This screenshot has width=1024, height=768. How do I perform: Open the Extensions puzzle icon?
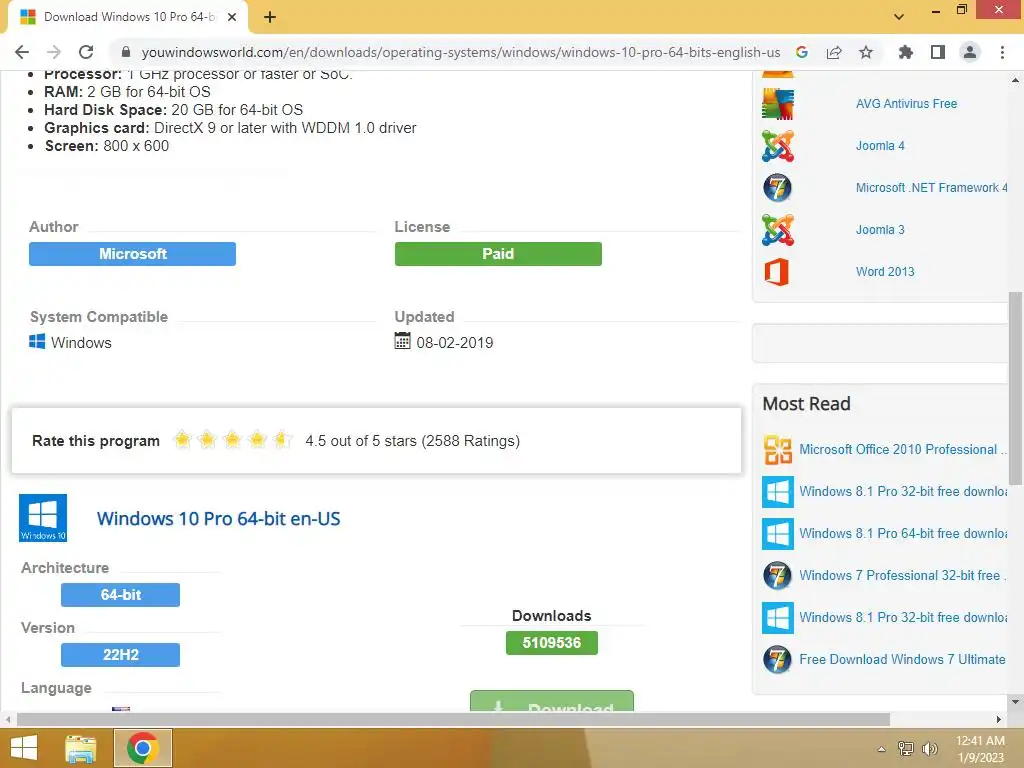point(906,52)
